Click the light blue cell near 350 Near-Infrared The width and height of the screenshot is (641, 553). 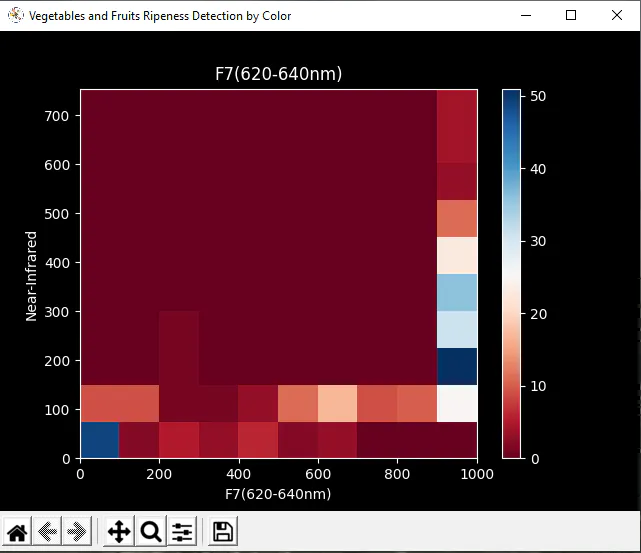click(457, 292)
